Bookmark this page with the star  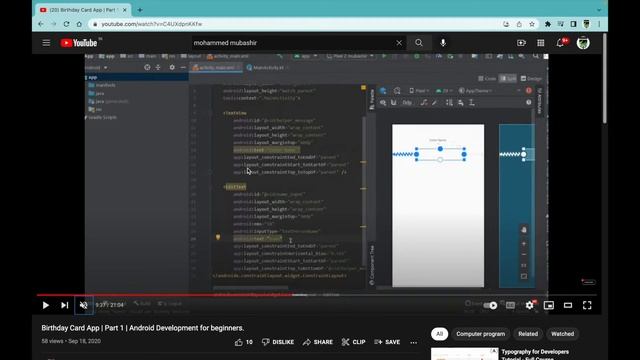click(532, 24)
